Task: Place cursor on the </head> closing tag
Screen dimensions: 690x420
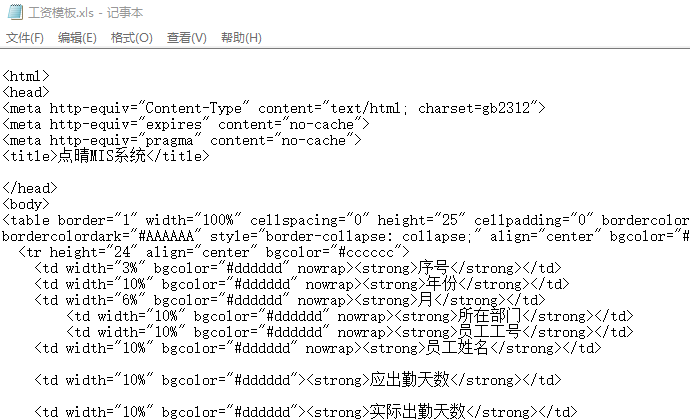Action: [31, 188]
